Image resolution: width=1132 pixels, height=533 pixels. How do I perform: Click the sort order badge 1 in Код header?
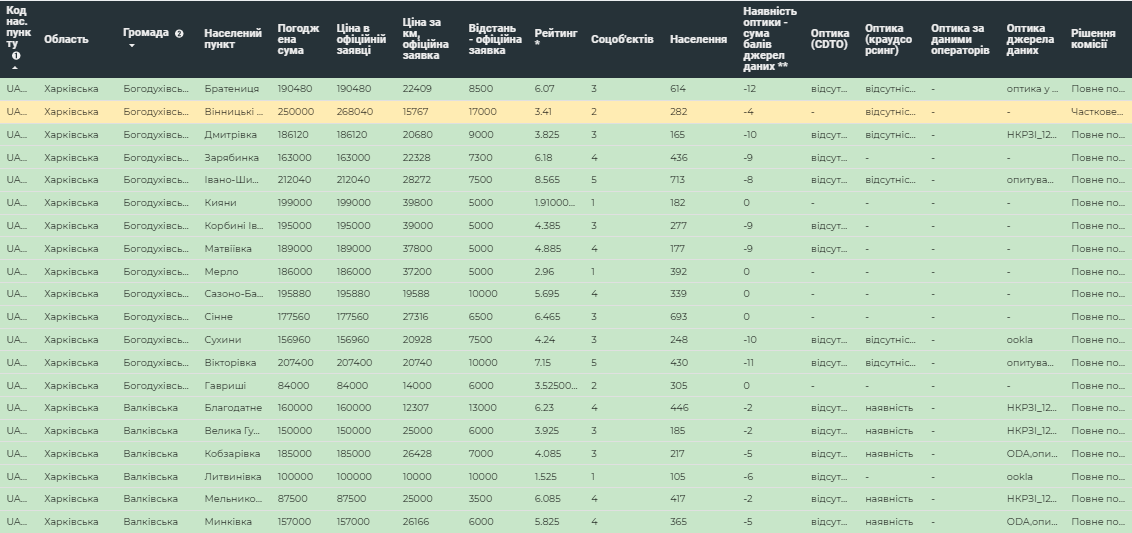(16, 56)
